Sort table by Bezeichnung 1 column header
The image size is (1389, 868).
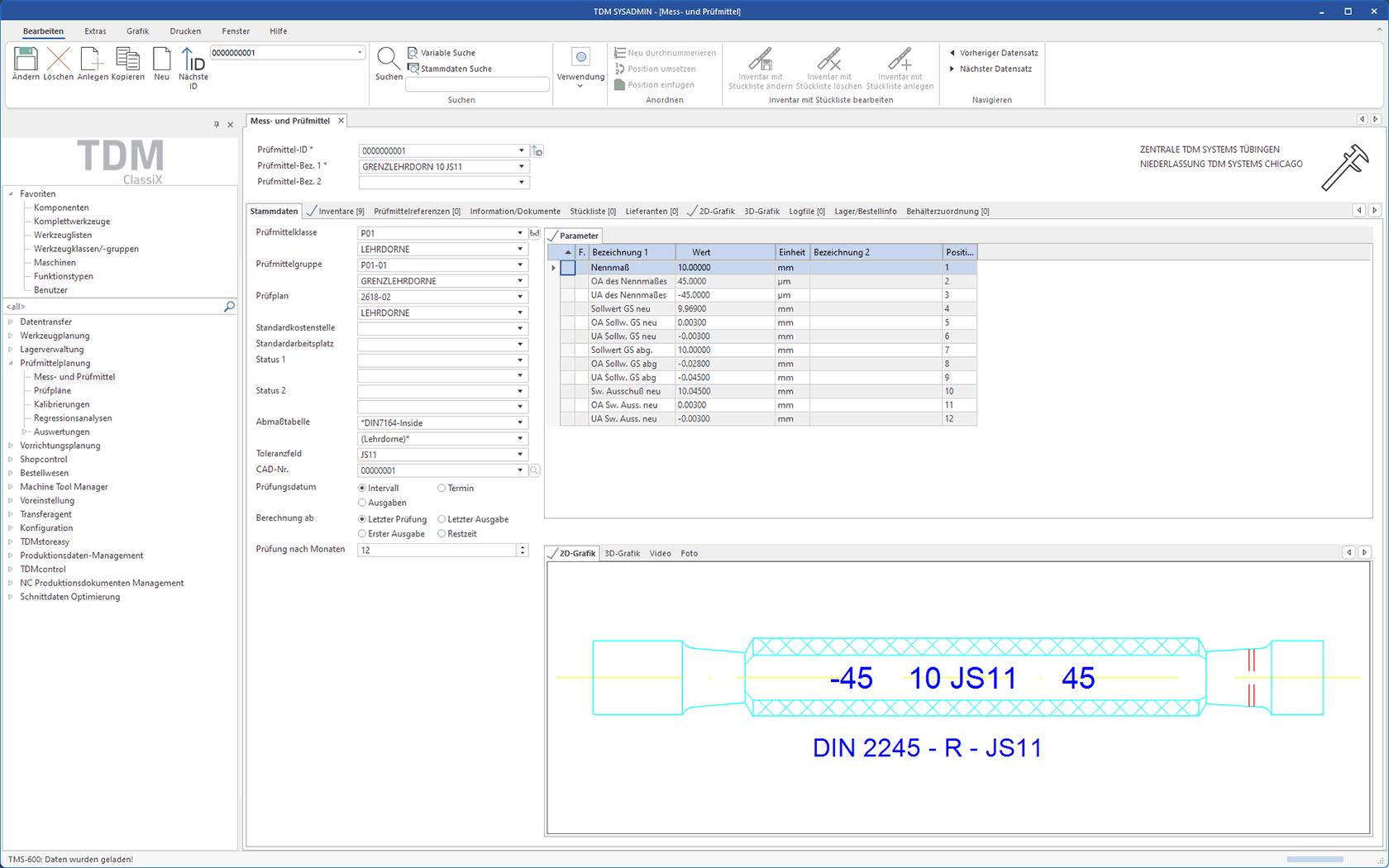[x=632, y=252]
